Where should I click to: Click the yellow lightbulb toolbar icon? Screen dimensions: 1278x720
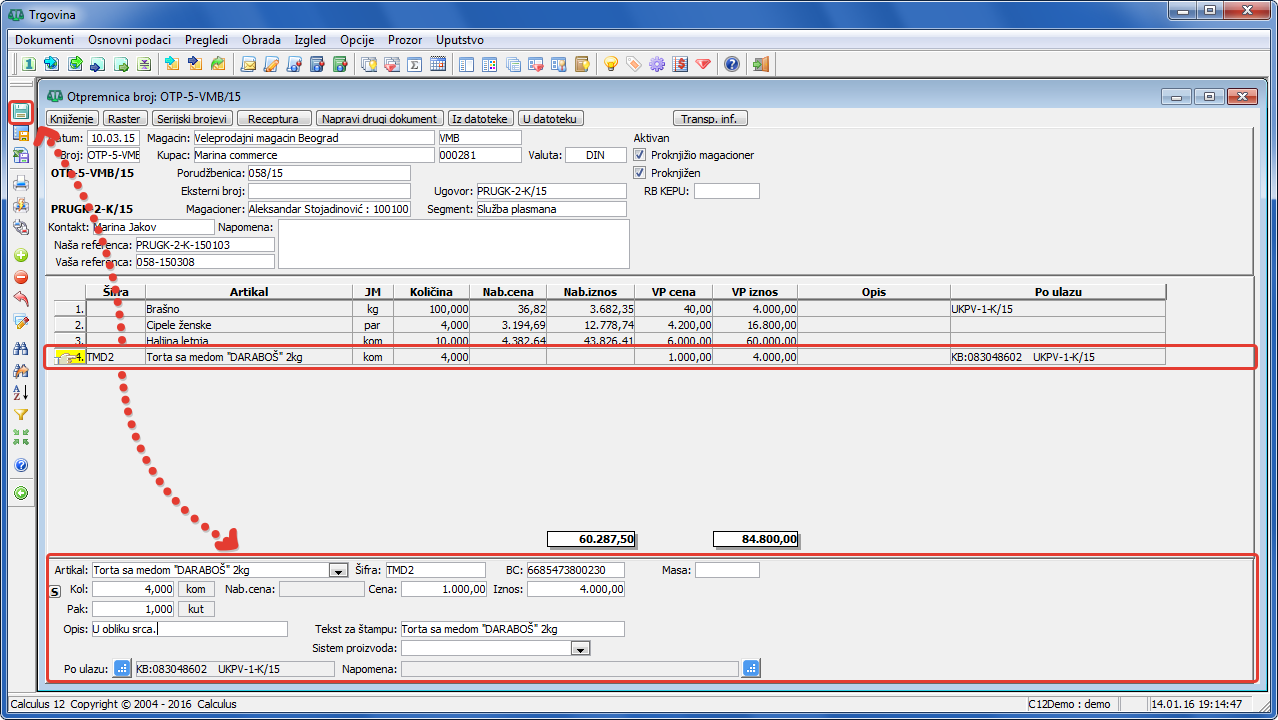[x=610, y=65]
